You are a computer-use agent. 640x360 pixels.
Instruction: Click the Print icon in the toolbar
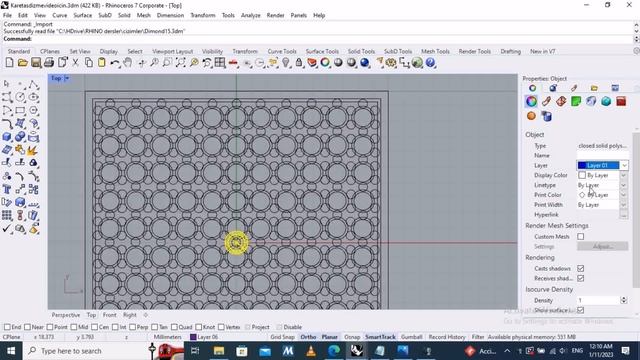tap(49, 63)
